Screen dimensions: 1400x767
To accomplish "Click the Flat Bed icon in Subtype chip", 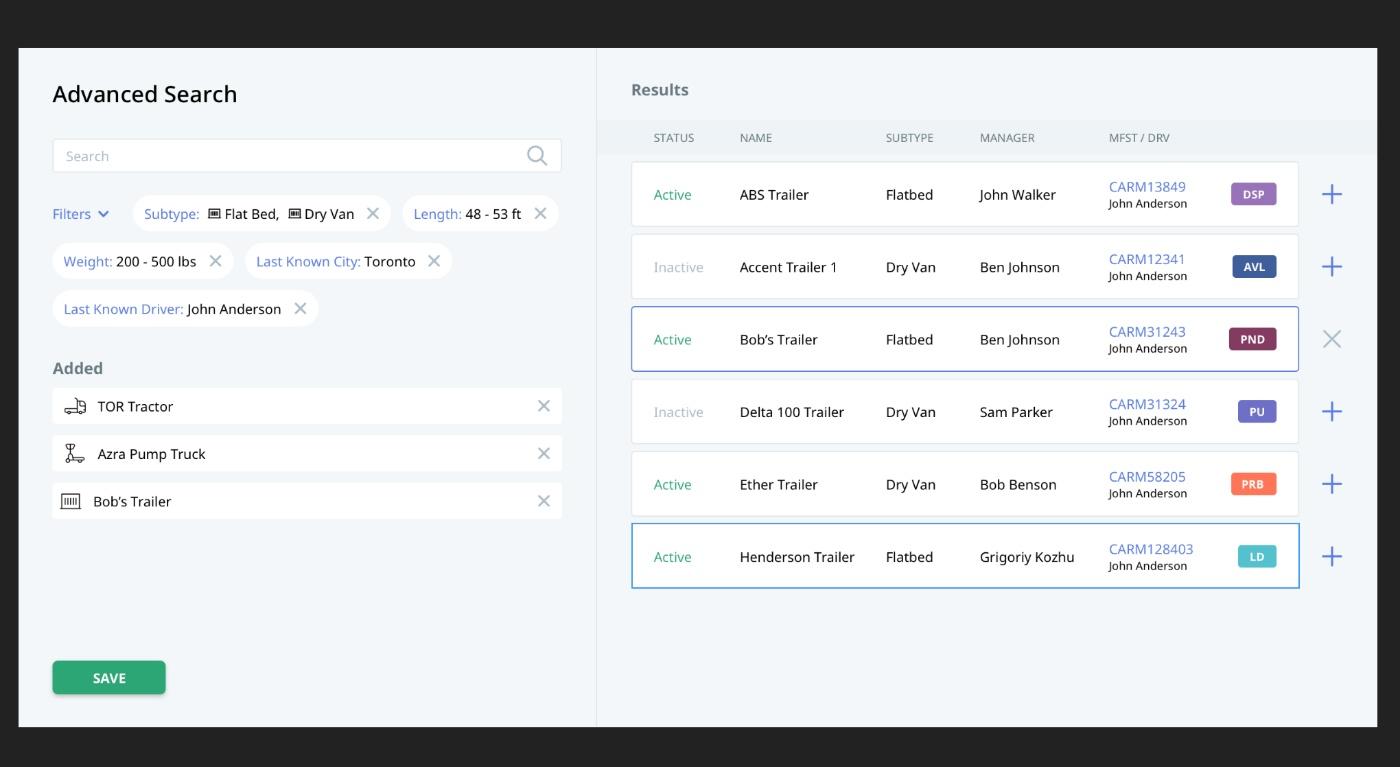I will click(214, 213).
